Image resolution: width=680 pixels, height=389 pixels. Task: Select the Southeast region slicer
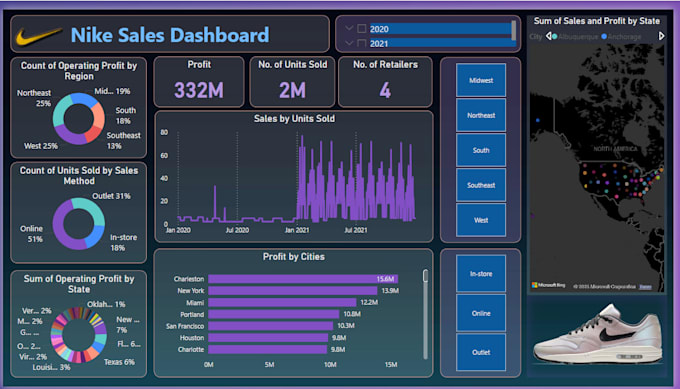pyautogui.click(x=481, y=185)
